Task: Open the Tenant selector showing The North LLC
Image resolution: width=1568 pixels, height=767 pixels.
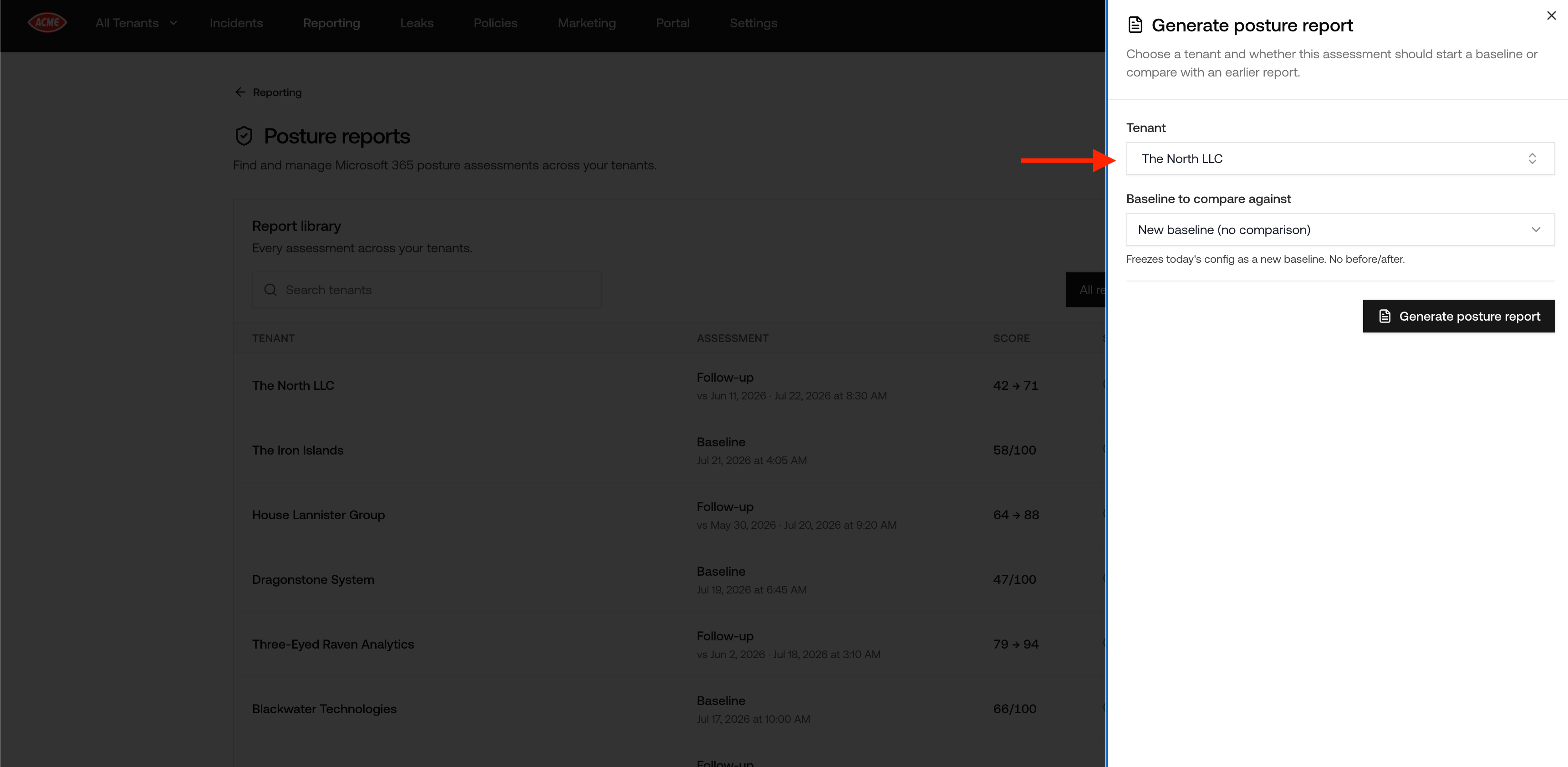Action: point(1340,159)
